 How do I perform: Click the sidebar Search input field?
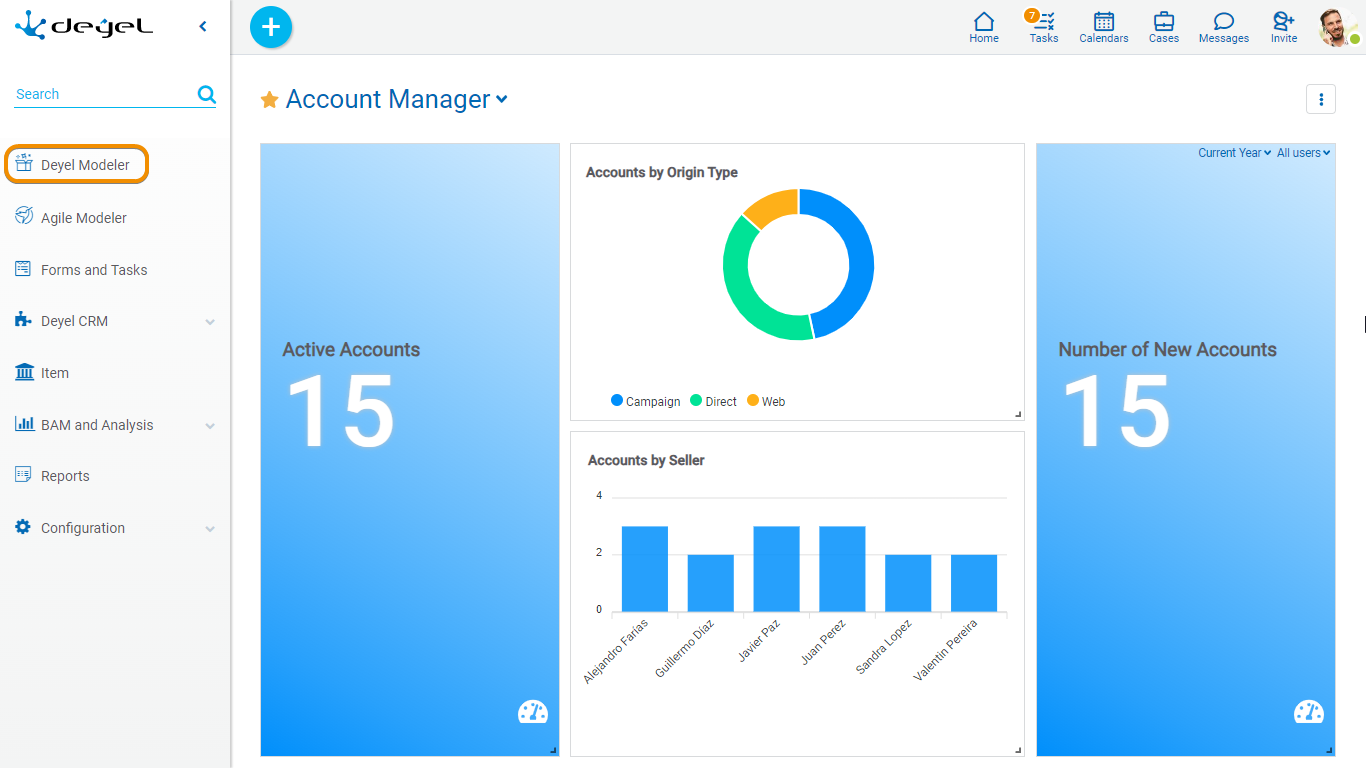[100, 94]
